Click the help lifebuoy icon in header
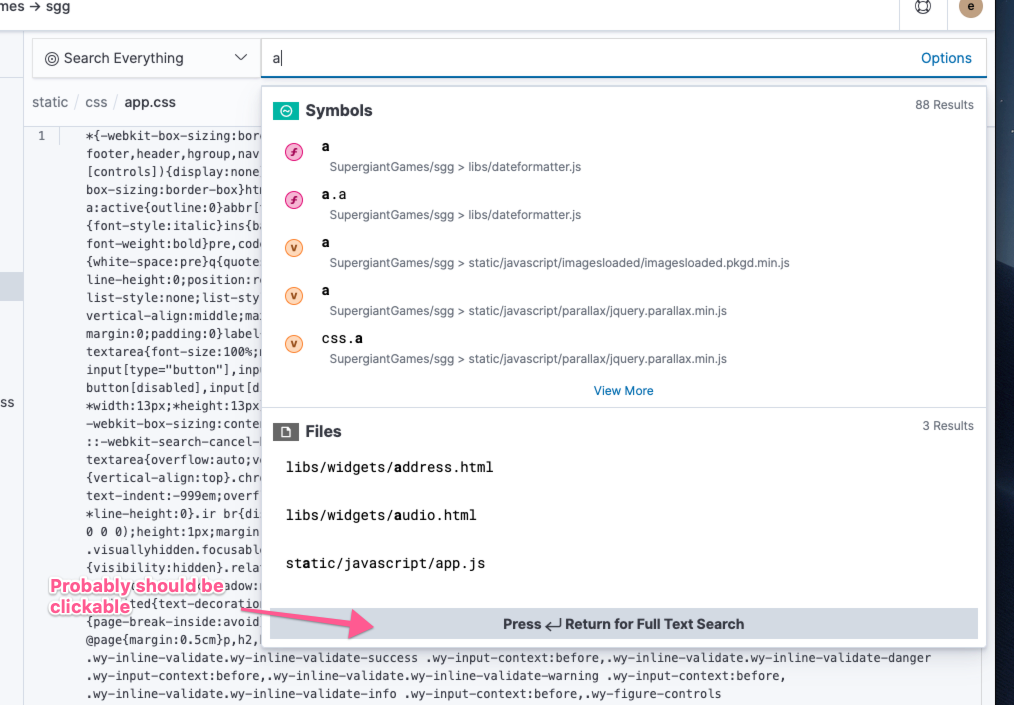The image size is (1014, 705). (x=923, y=7)
